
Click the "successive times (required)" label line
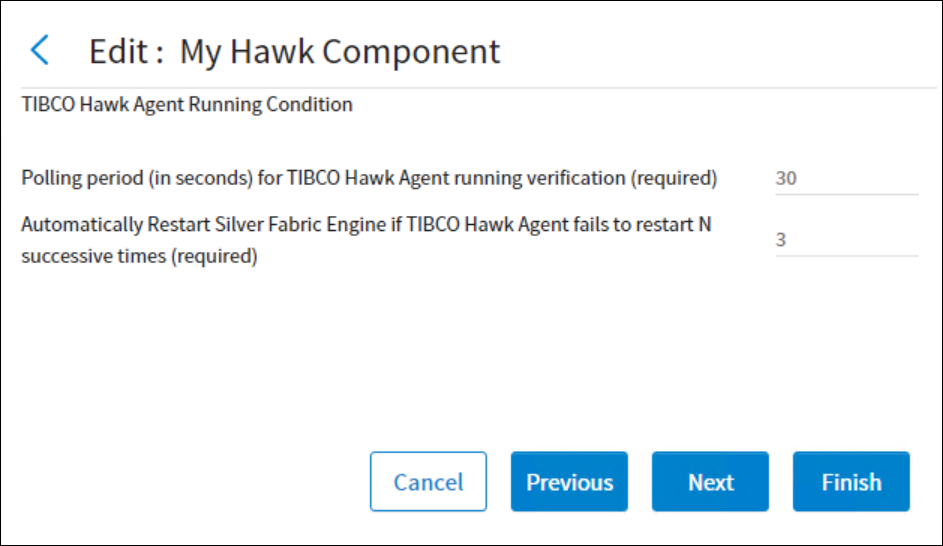(140, 257)
